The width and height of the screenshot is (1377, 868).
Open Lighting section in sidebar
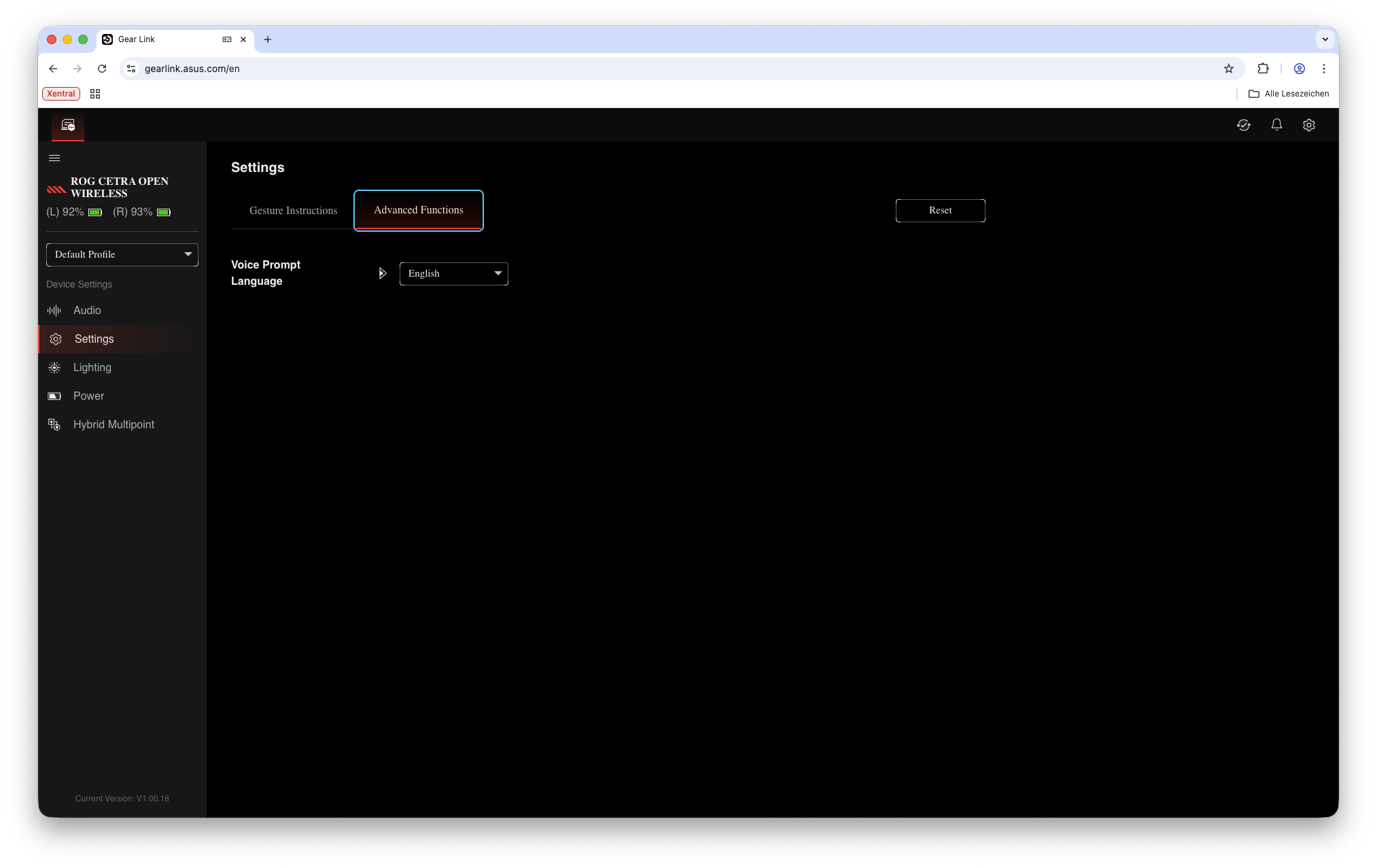click(x=92, y=368)
